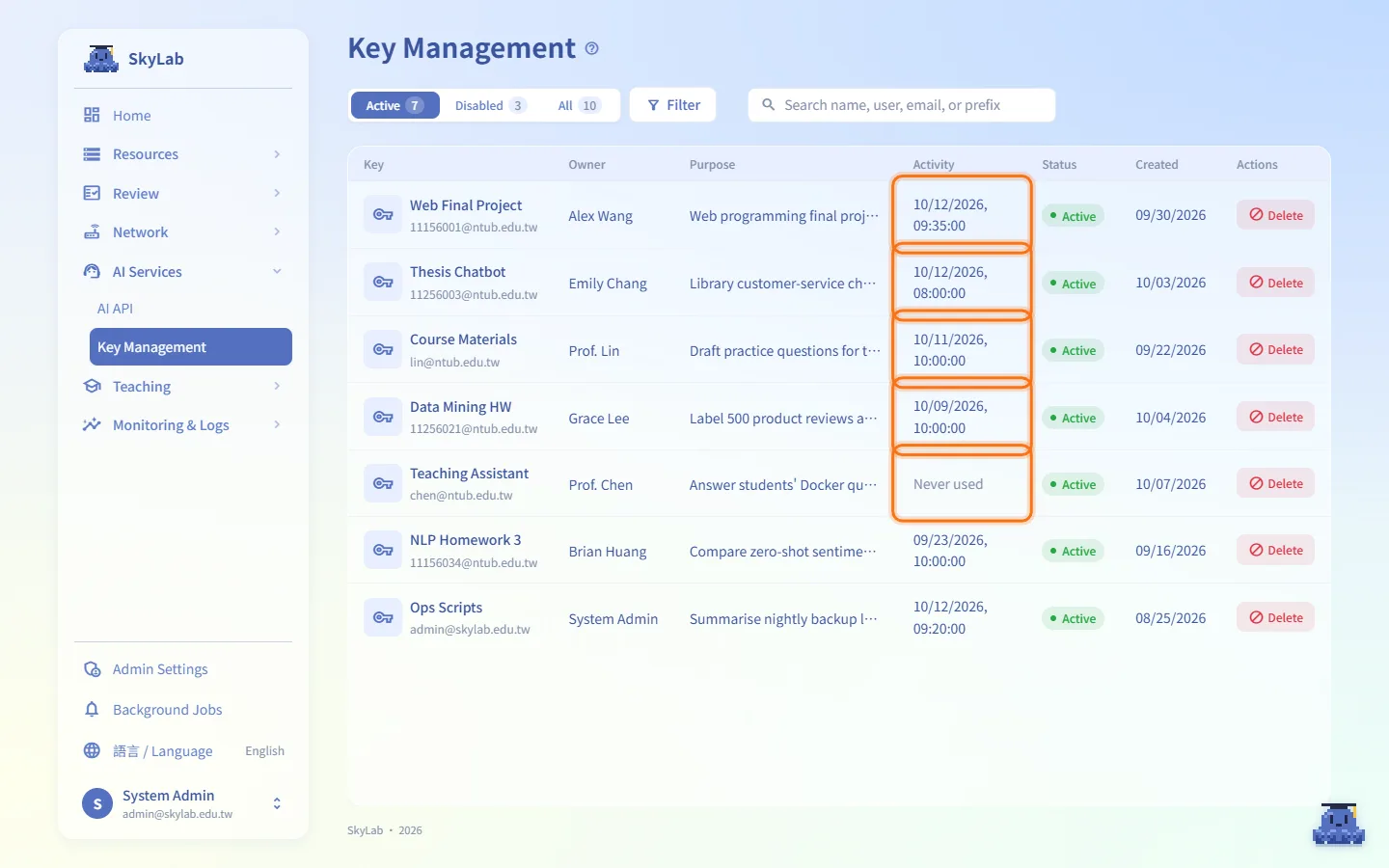This screenshot has height=868, width=1389.
Task: Expand the Monitoring & Logs section chevron
Action: coord(277,425)
